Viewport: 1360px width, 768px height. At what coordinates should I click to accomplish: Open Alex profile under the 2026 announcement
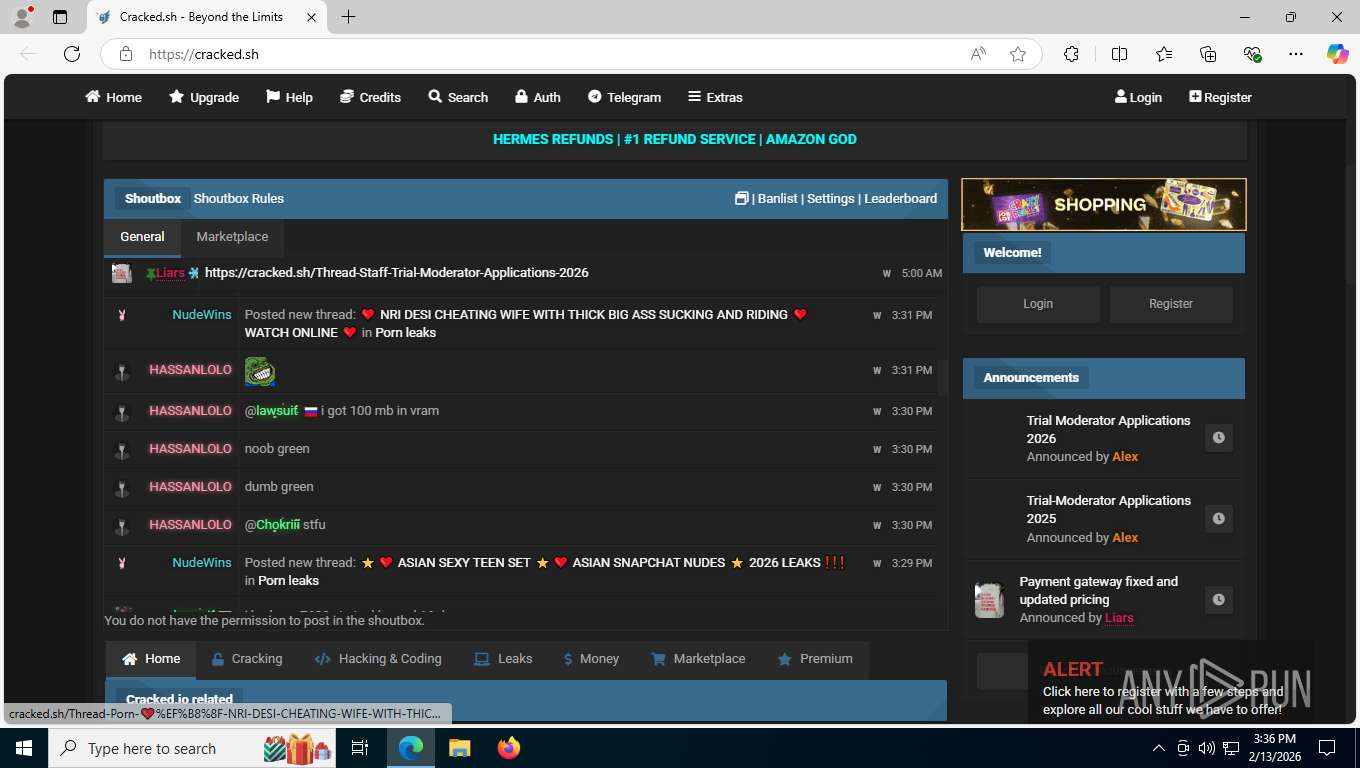pos(1125,456)
